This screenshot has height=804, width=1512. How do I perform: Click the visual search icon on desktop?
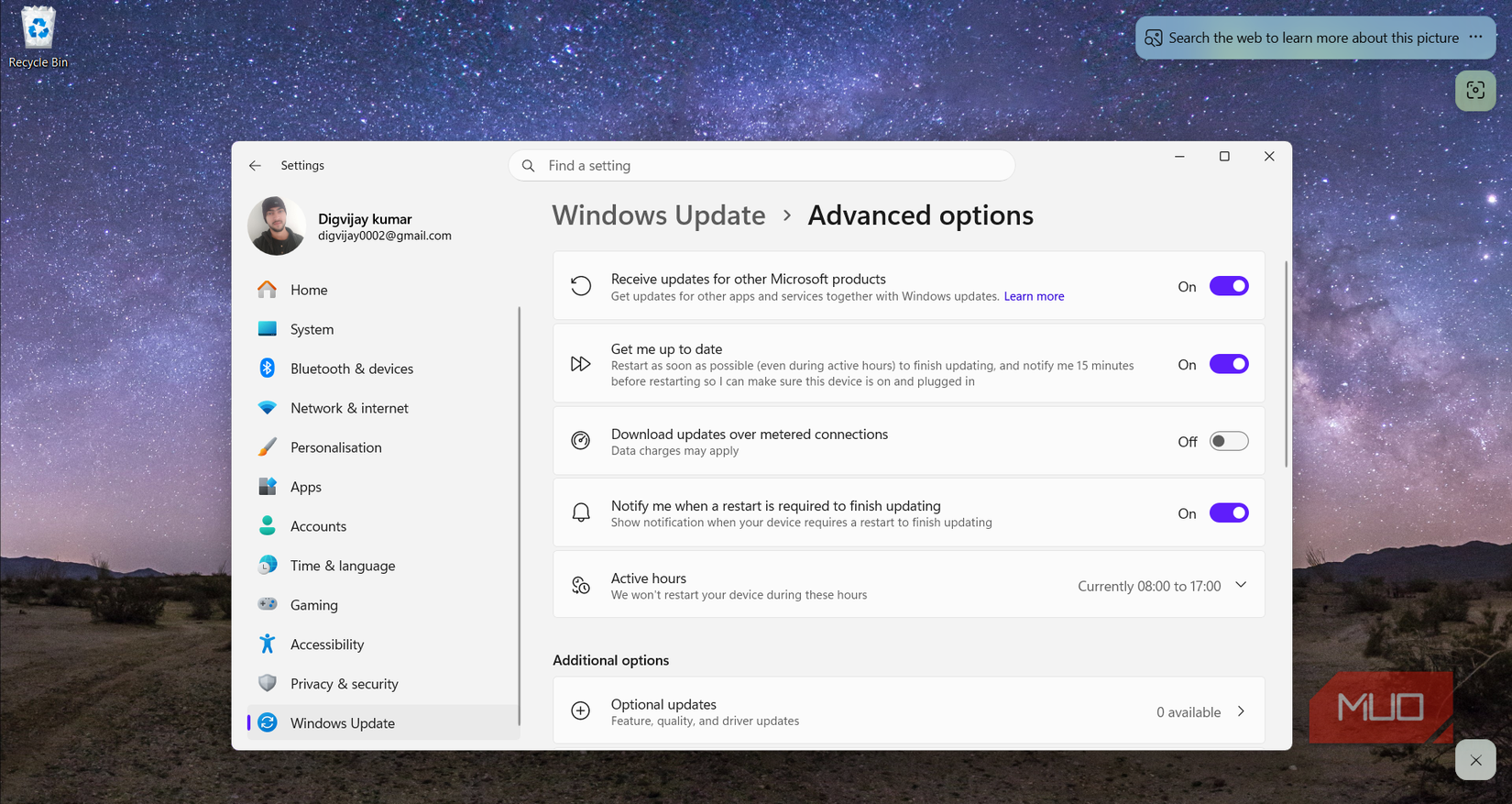1475,91
